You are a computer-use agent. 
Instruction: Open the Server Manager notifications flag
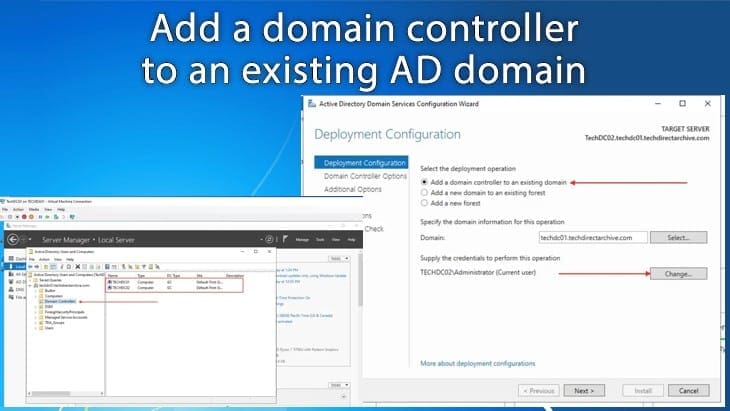click(285, 239)
